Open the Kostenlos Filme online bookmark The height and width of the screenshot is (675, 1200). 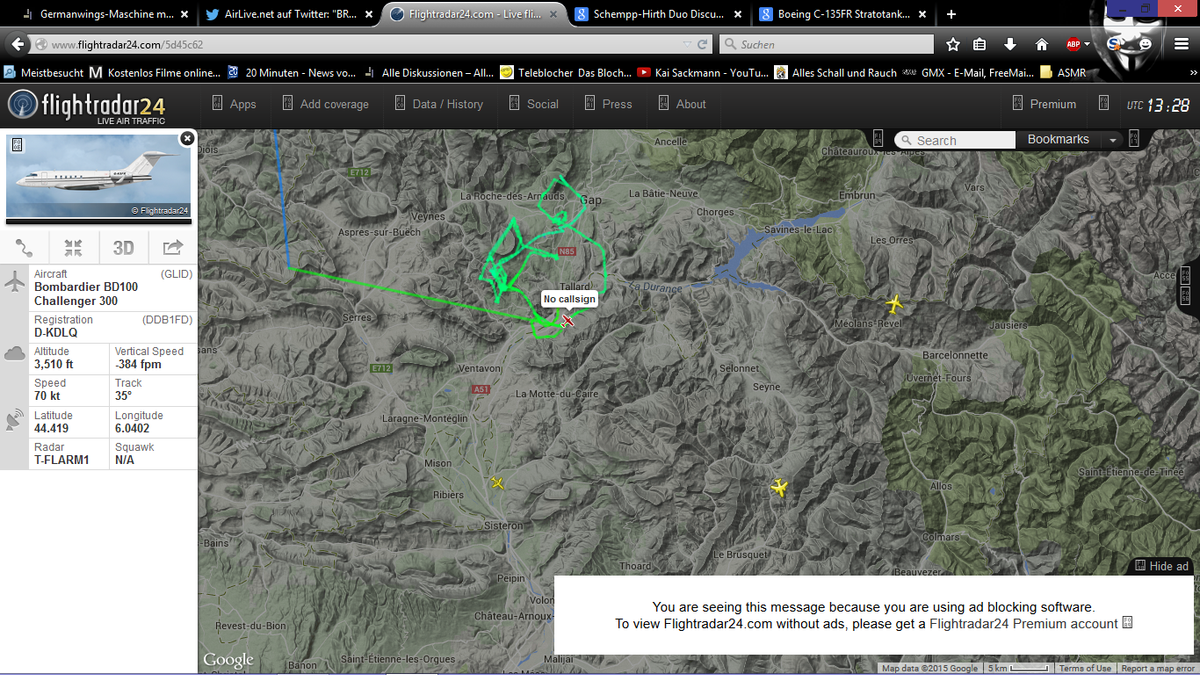coord(154,73)
